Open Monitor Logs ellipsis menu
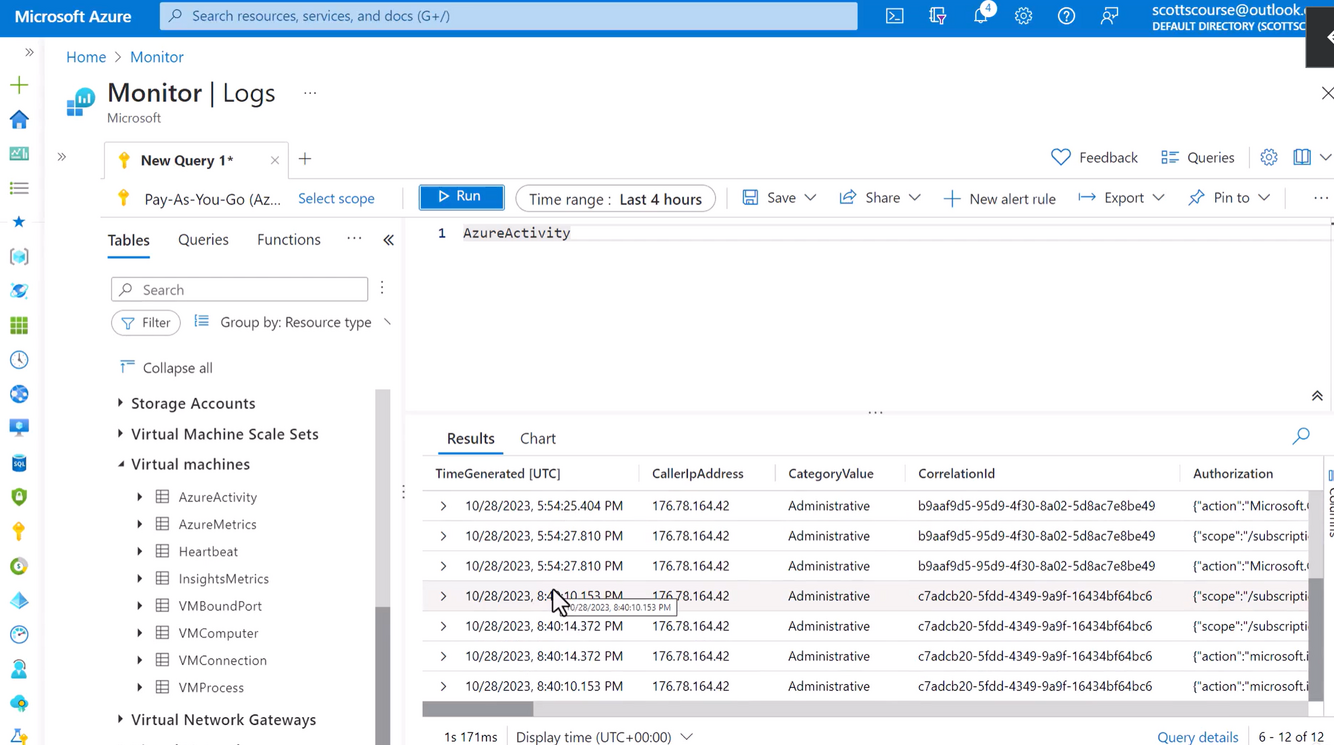Viewport: 1334px width, 745px height. click(310, 93)
